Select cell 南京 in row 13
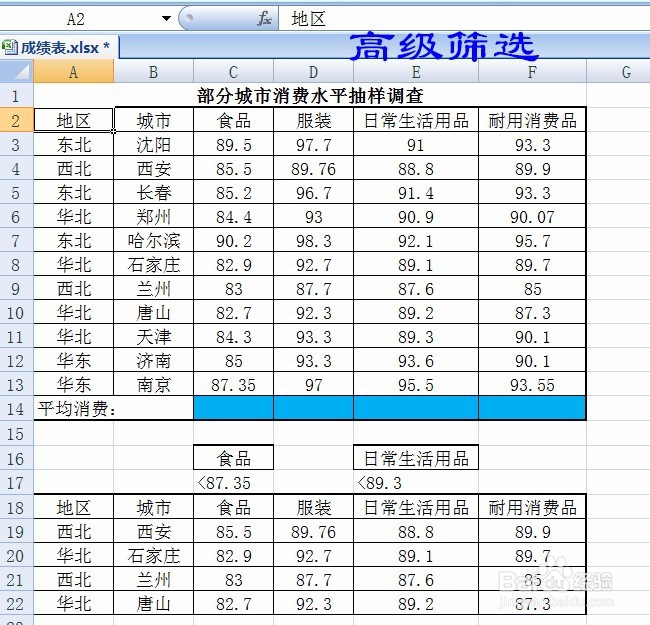Viewport: 650px width, 625px height. [x=153, y=385]
